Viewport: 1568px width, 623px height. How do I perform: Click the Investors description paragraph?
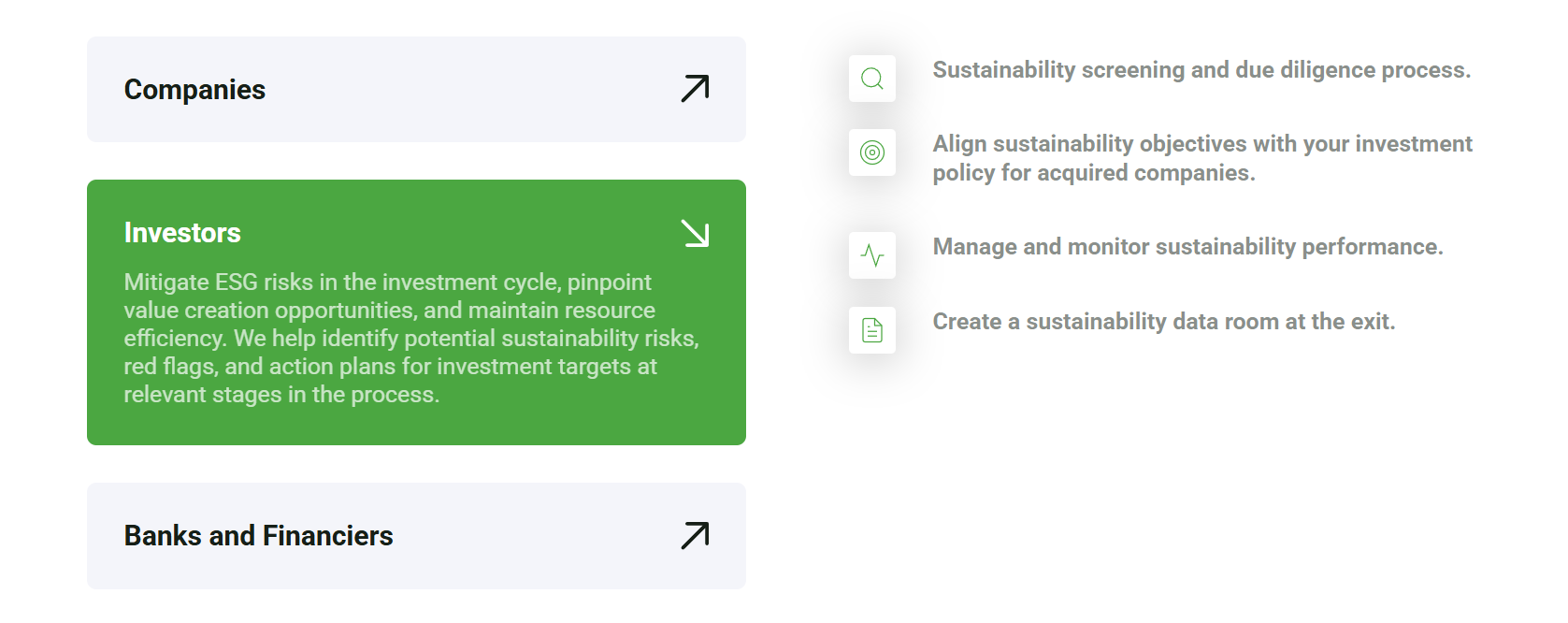coord(411,339)
